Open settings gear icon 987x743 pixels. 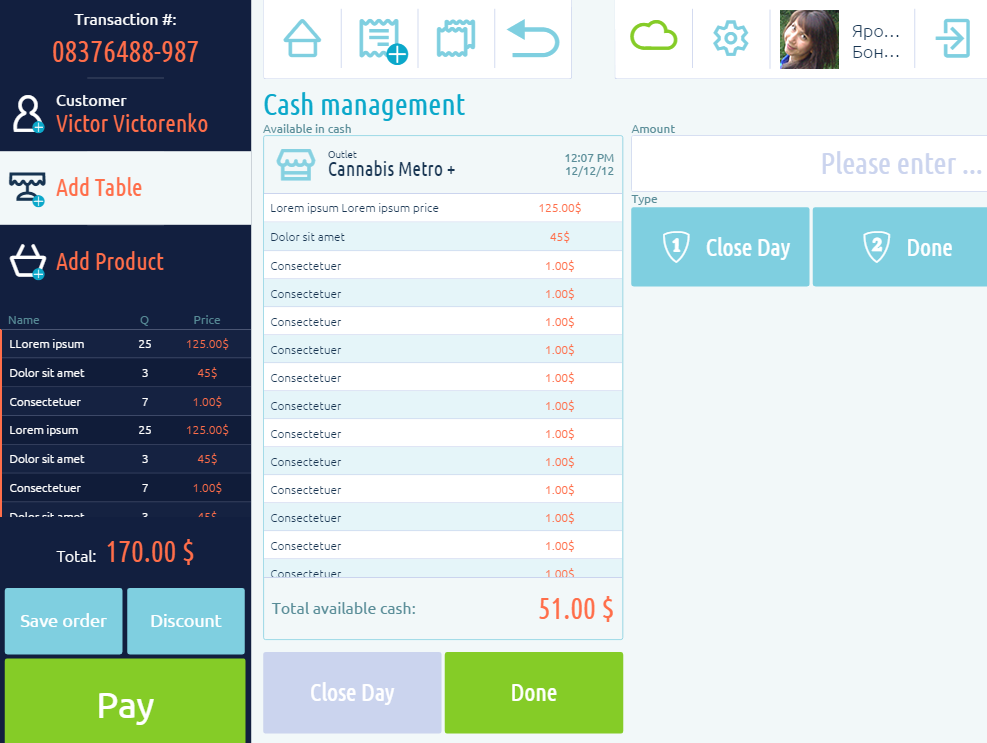pyautogui.click(x=731, y=39)
